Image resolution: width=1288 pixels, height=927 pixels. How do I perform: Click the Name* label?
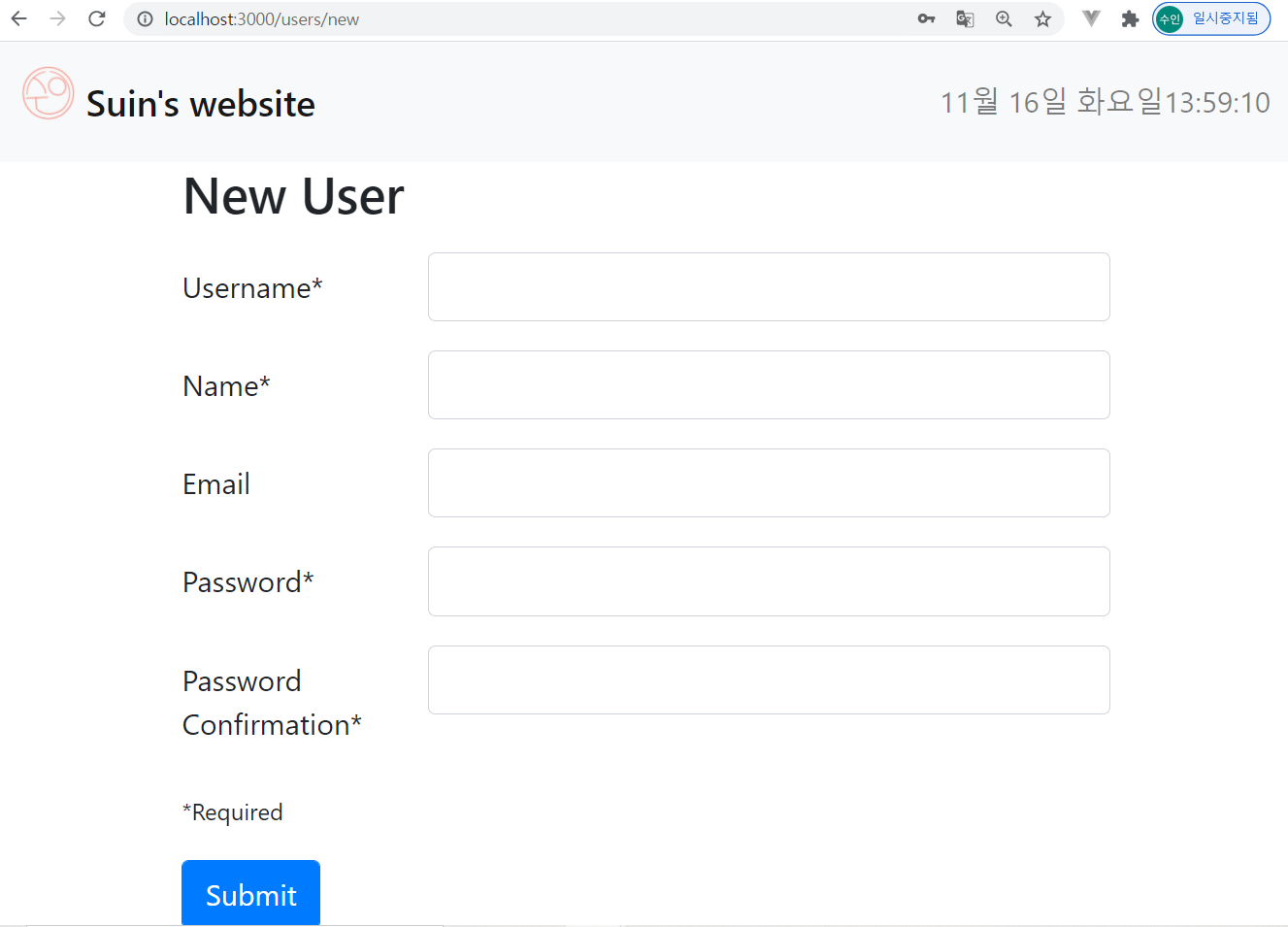point(226,386)
